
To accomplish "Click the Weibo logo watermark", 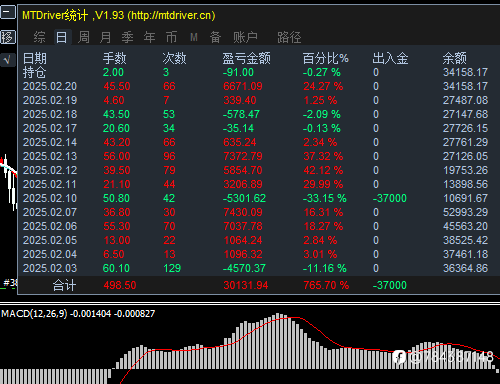I will pos(399,357).
